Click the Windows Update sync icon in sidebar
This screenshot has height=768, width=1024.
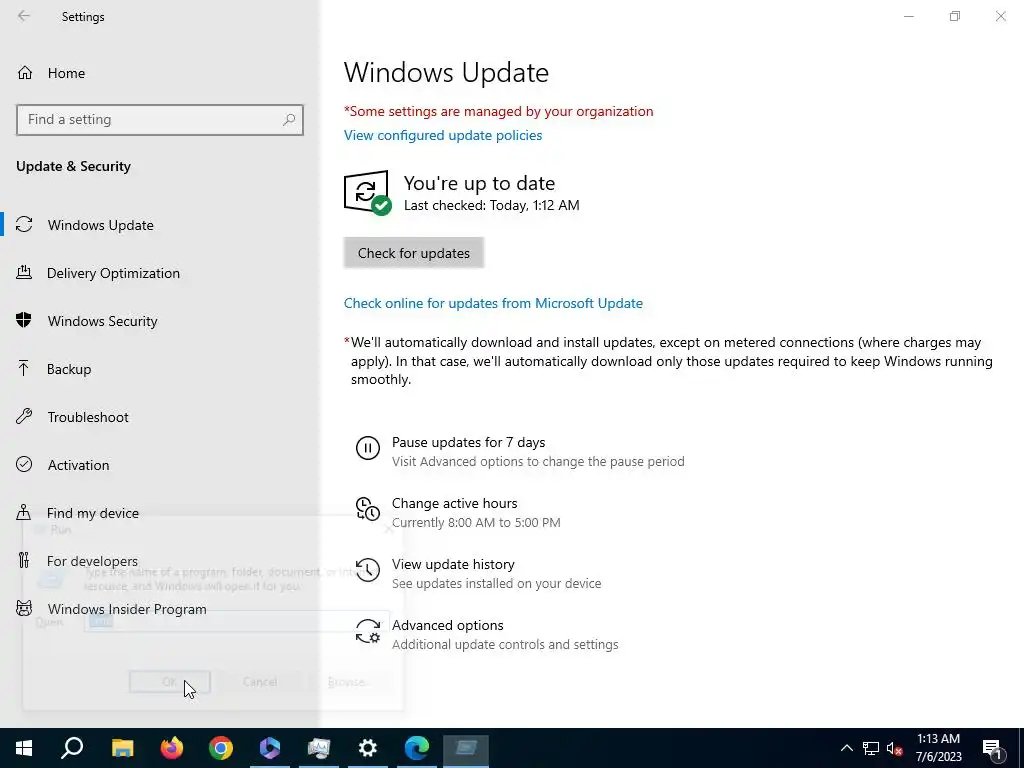[x=24, y=225]
